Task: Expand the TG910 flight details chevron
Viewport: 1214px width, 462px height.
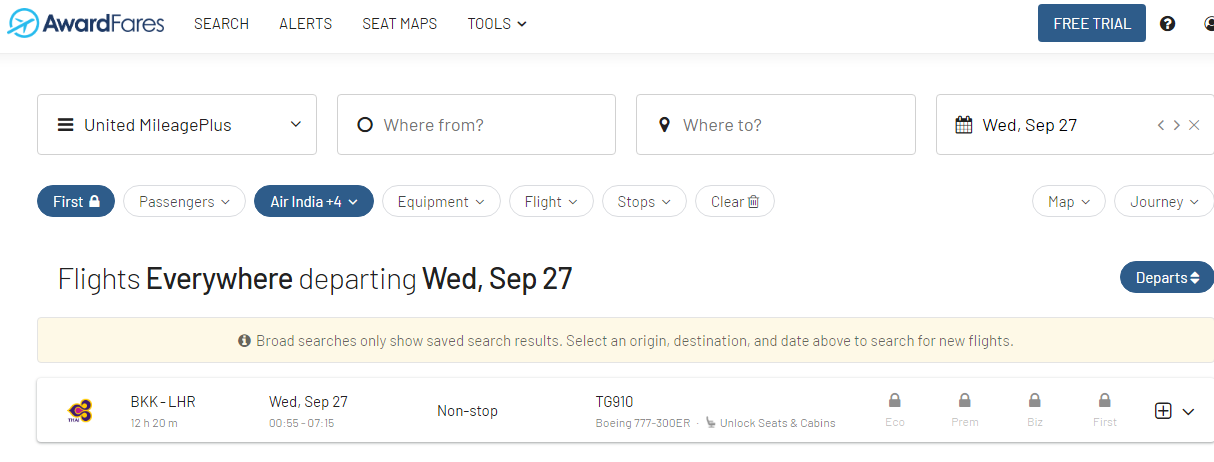Action: click(x=1188, y=411)
